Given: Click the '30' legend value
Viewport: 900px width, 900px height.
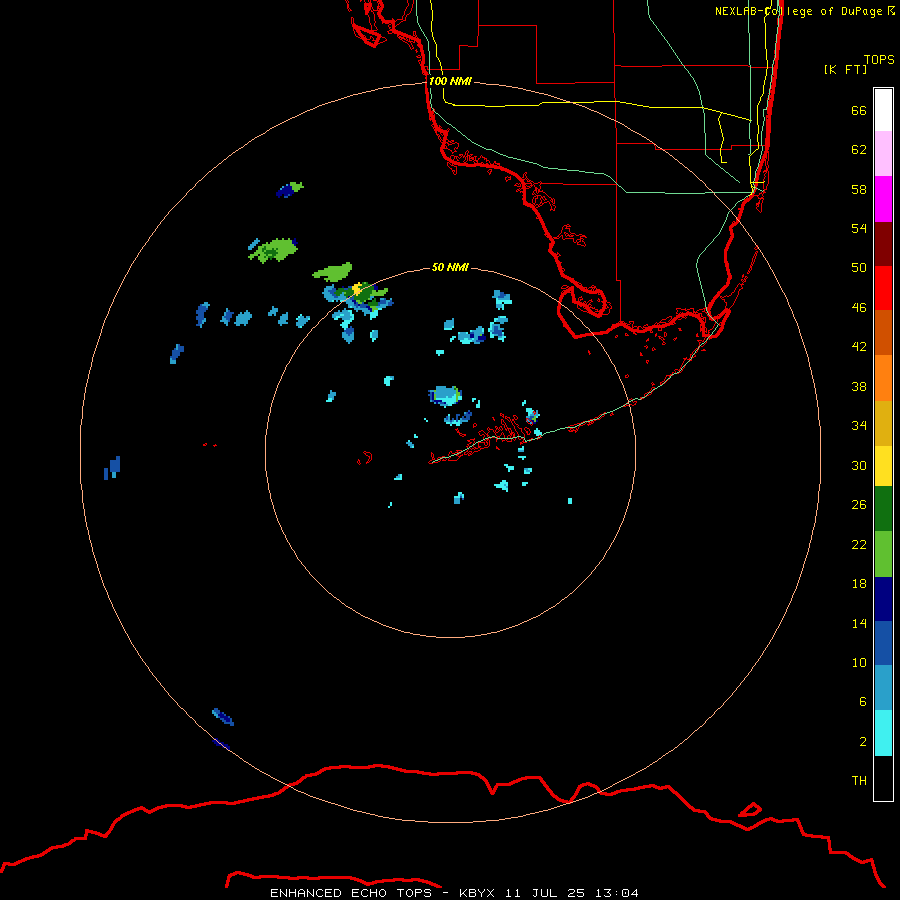Looking at the screenshot, I should click(x=859, y=465).
